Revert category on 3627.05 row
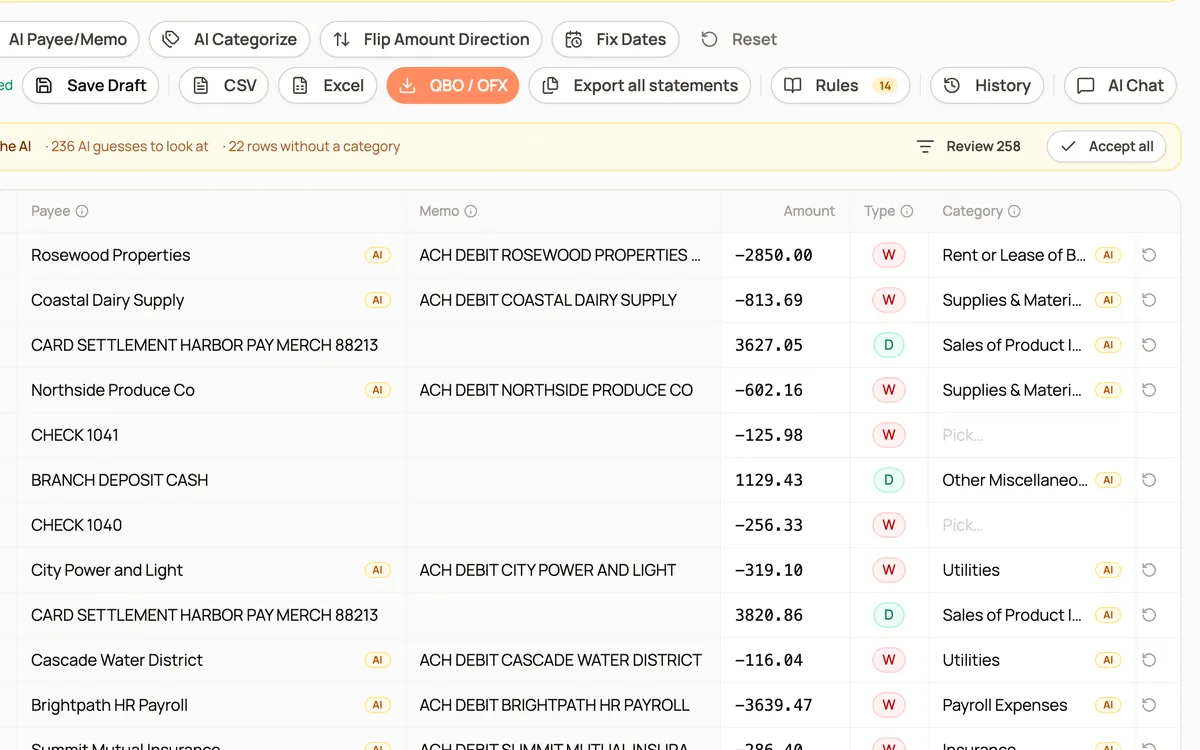Image resolution: width=1200 pixels, height=750 pixels. (x=1149, y=345)
